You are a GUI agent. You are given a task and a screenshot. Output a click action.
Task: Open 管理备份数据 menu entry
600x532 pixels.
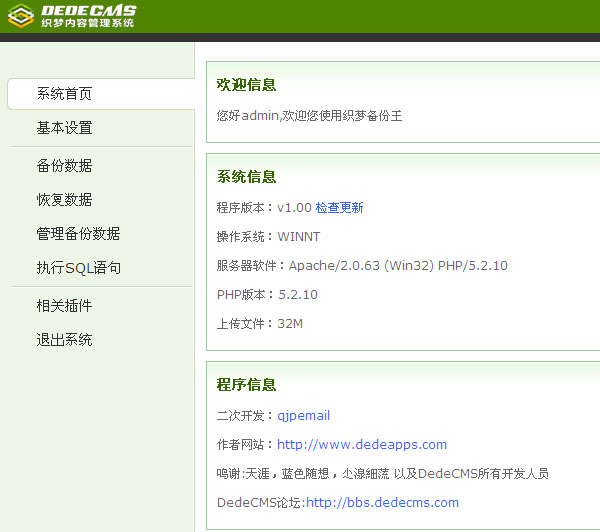pyautogui.click(x=78, y=233)
